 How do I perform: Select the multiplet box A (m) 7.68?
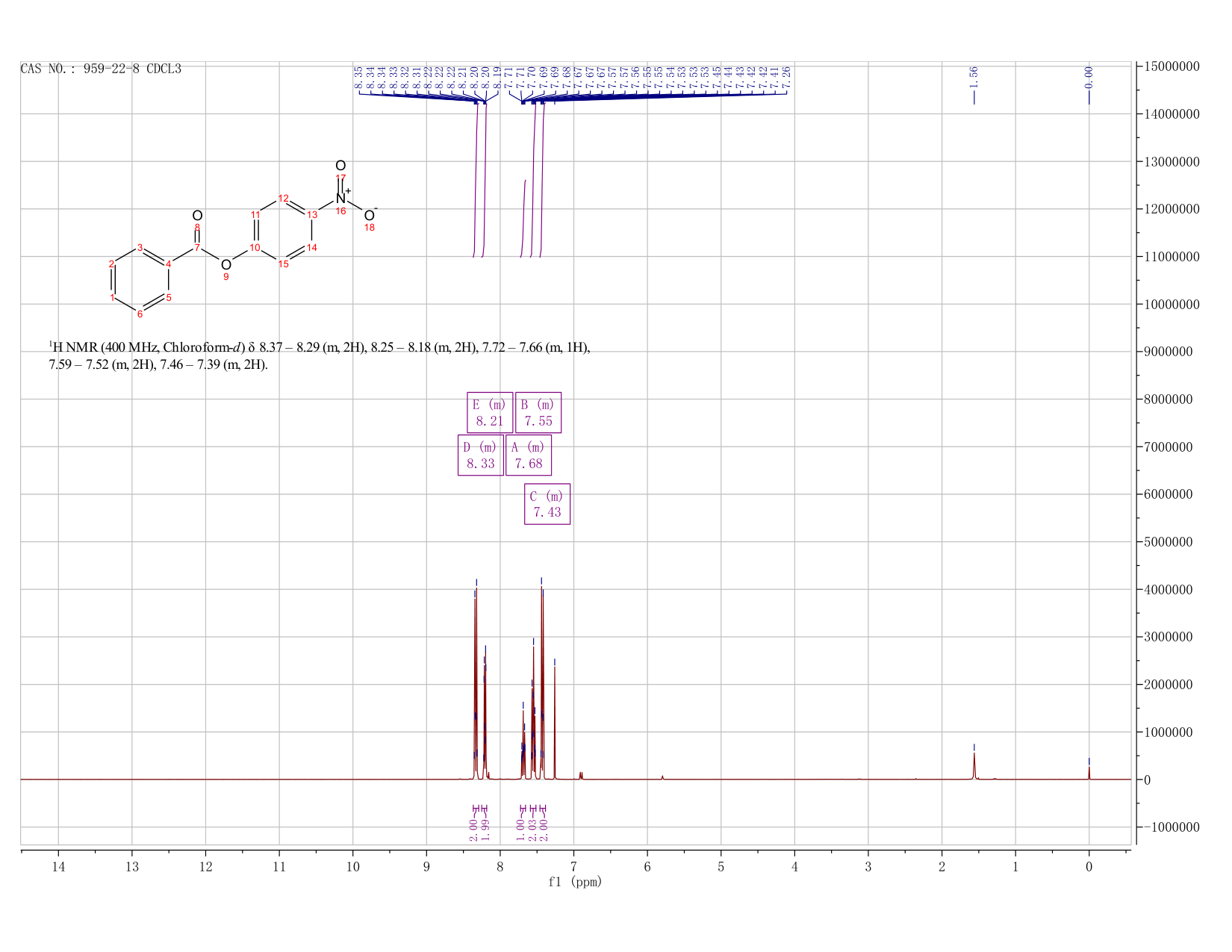[x=529, y=455]
